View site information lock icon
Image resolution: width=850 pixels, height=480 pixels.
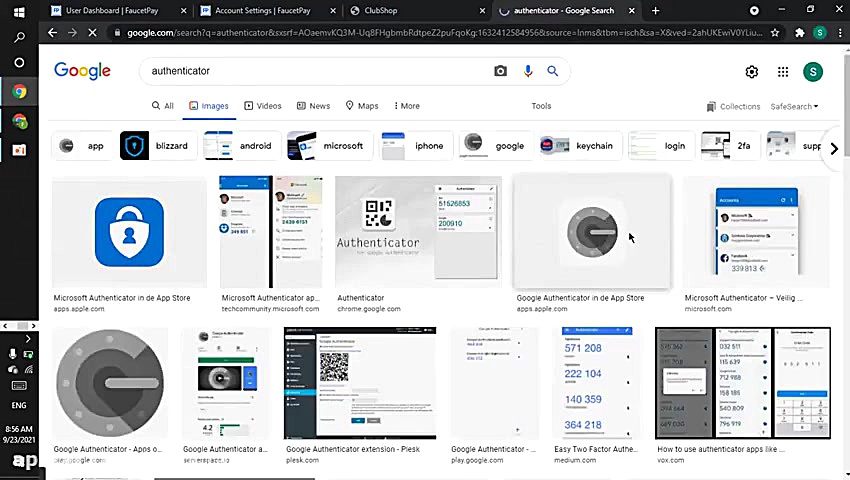pyautogui.click(x=117, y=33)
